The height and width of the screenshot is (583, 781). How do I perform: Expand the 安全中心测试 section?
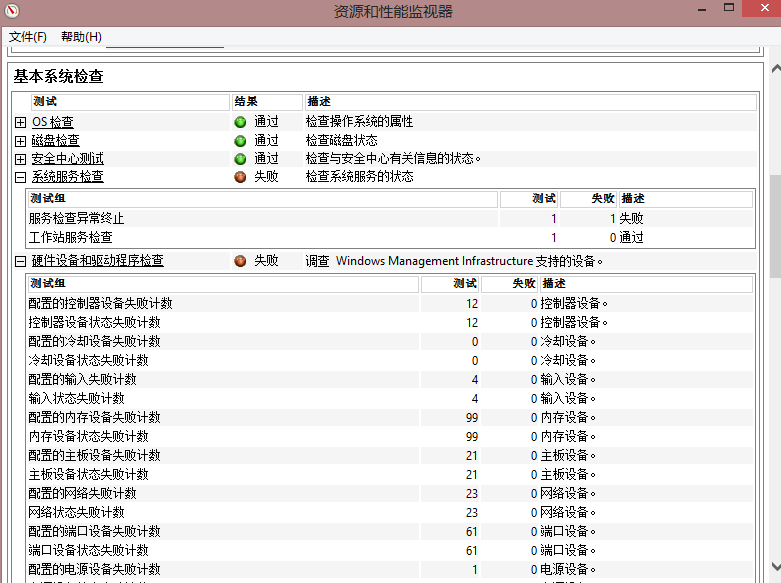(20, 159)
